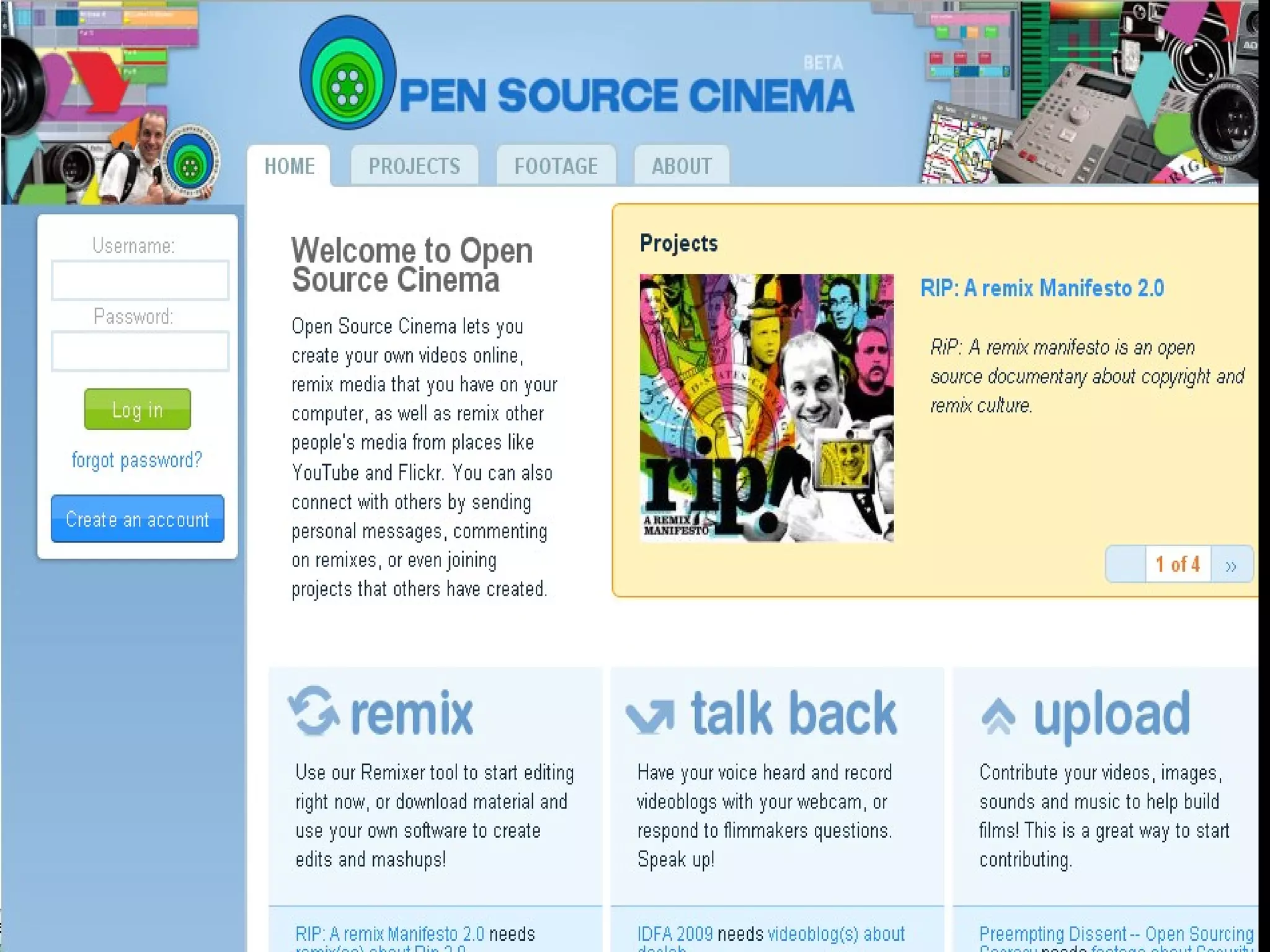Open RIP: A remix Manifesto 2.0 title link

click(x=1042, y=289)
